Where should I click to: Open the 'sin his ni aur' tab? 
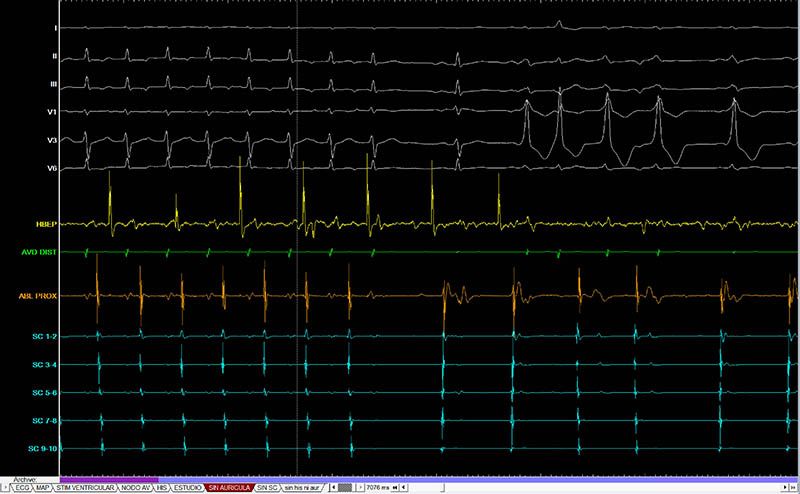301,487
